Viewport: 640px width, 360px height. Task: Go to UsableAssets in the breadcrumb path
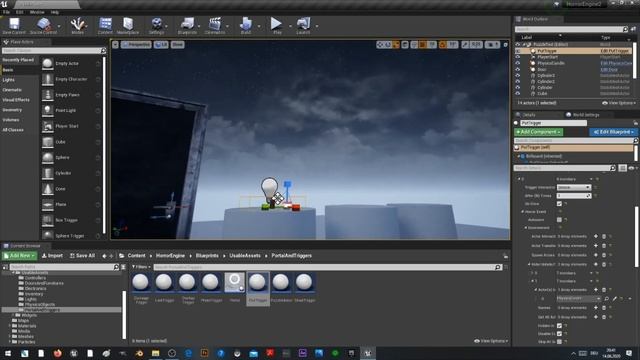pyautogui.click(x=245, y=256)
